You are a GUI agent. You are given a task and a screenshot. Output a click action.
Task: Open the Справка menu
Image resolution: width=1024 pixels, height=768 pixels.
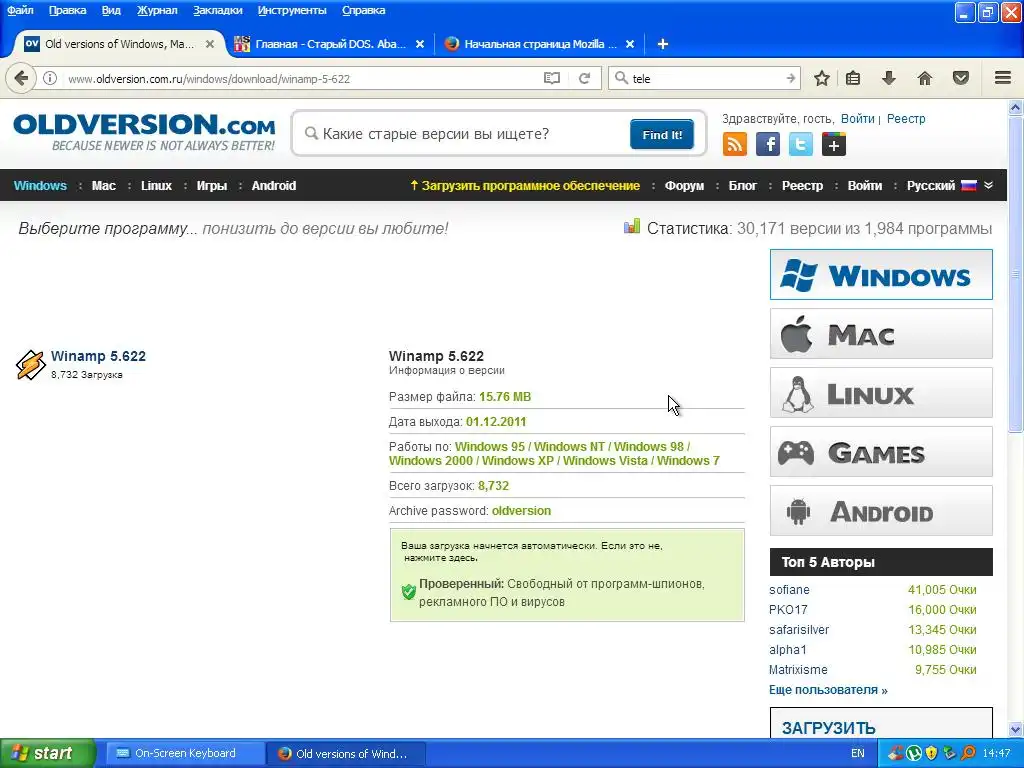click(363, 10)
